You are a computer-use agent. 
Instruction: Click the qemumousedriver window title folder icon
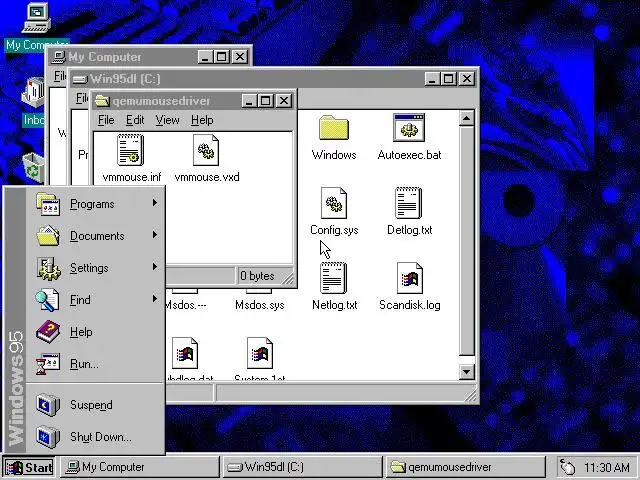tap(102, 101)
